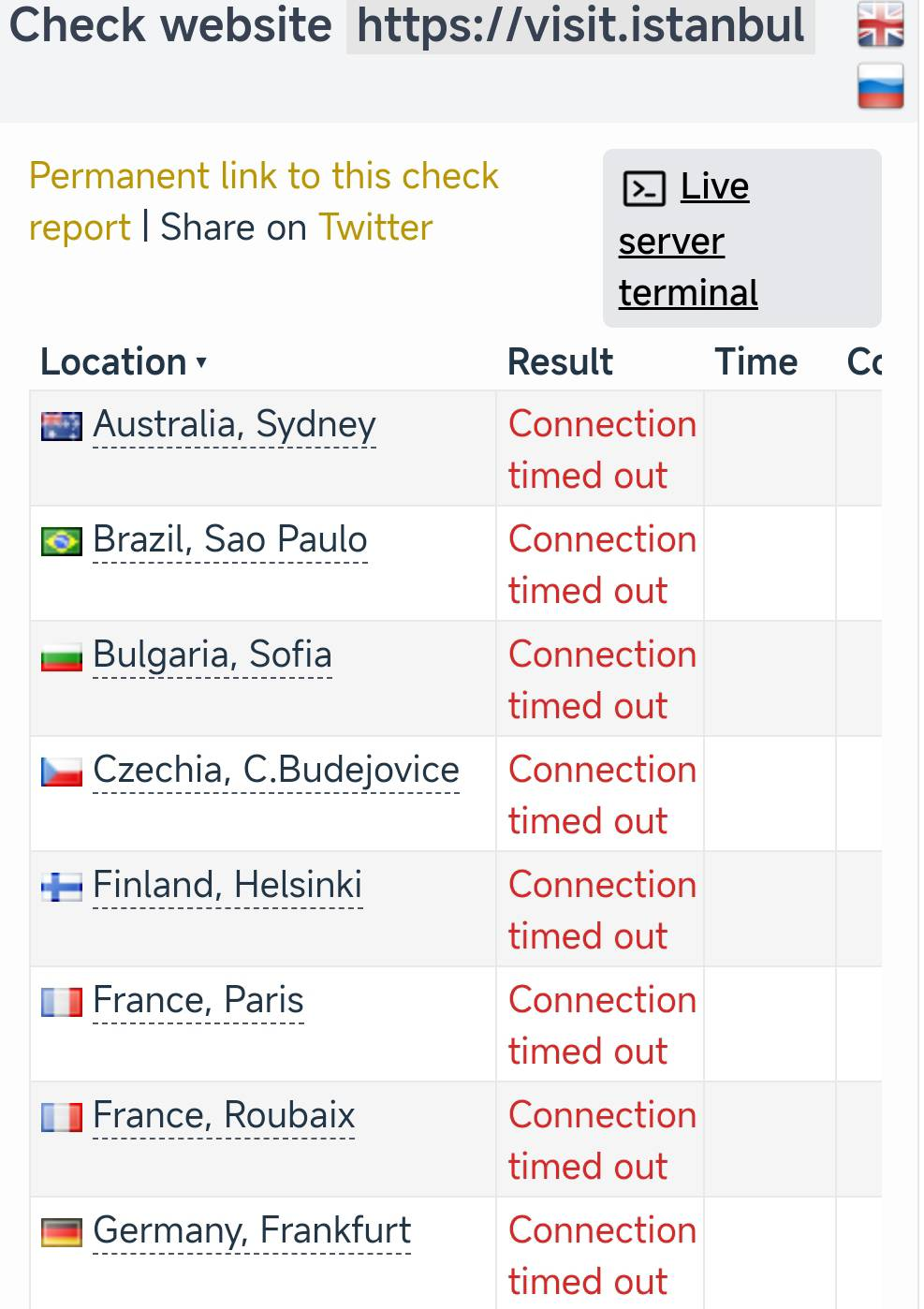Screen dimensions: 924x1309
Task: Select the Czechia, C.Budejovice location
Action: coord(276,771)
